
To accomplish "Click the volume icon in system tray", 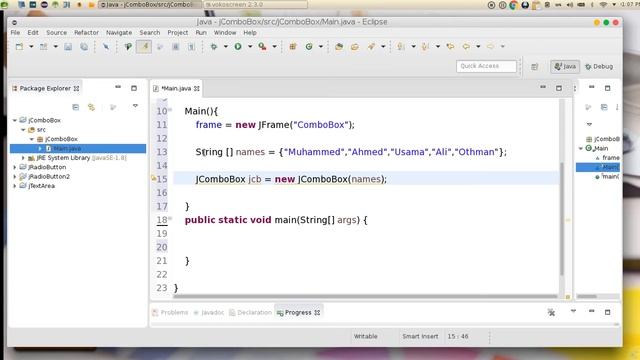I will (570, 4).
